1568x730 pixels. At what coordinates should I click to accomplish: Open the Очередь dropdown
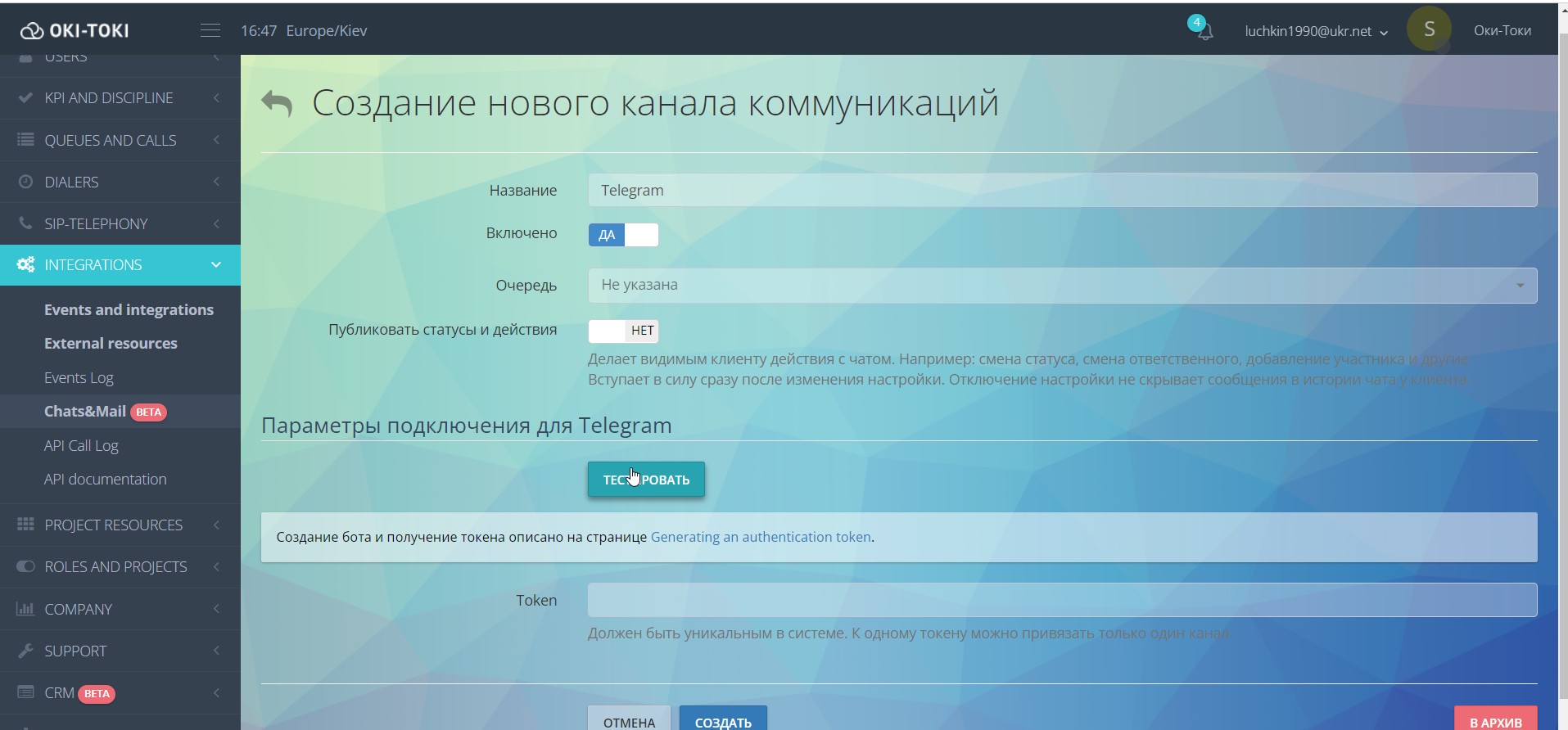click(x=1062, y=286)
